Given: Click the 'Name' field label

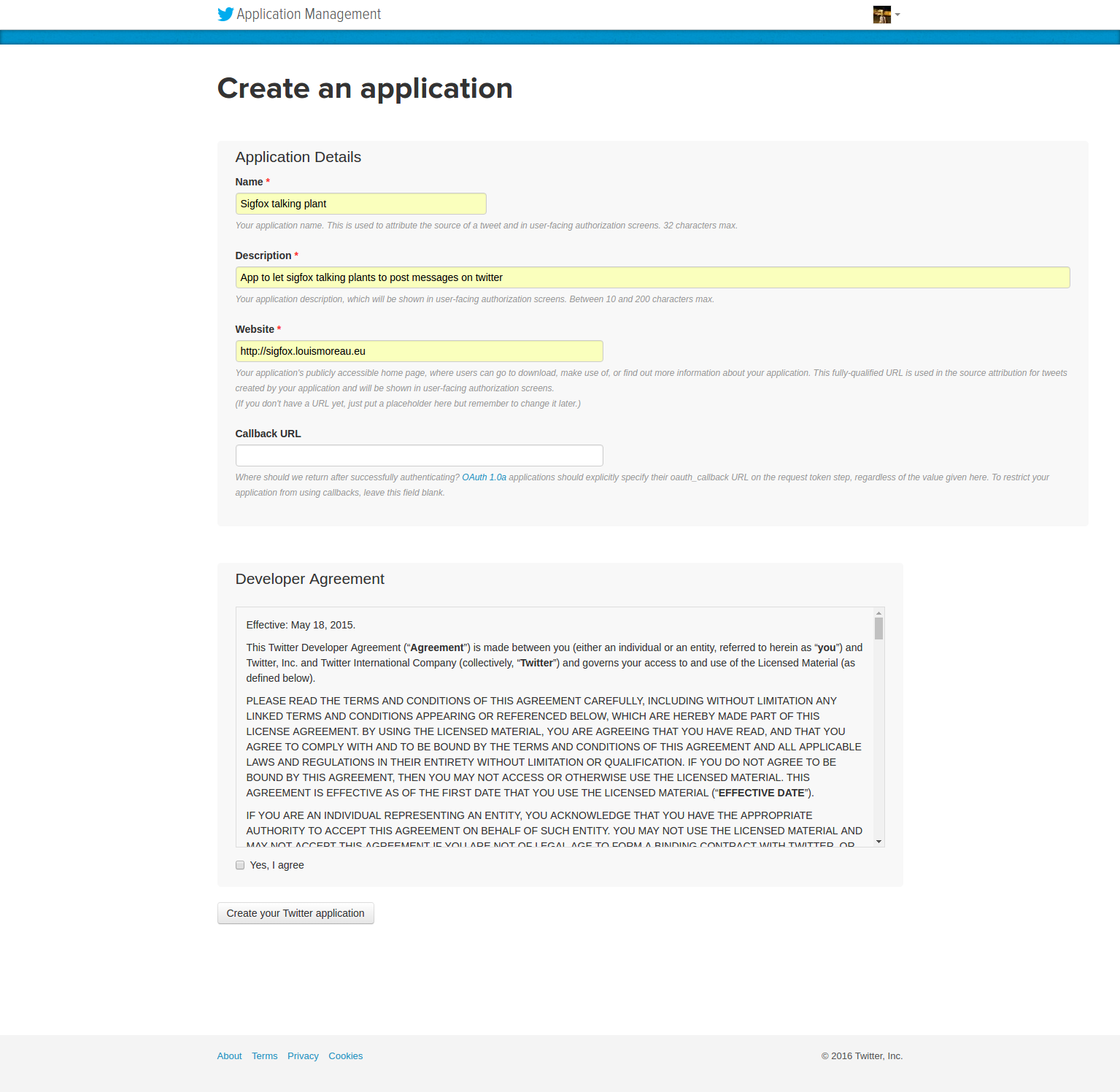Looking at the screenshot, I should point(249,182).
